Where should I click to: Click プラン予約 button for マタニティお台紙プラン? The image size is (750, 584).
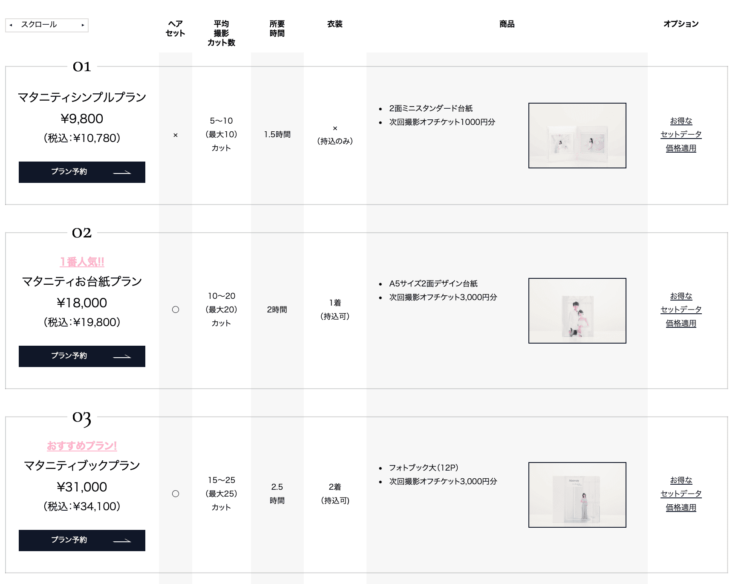pyautogui.click(x=82, y=356)
